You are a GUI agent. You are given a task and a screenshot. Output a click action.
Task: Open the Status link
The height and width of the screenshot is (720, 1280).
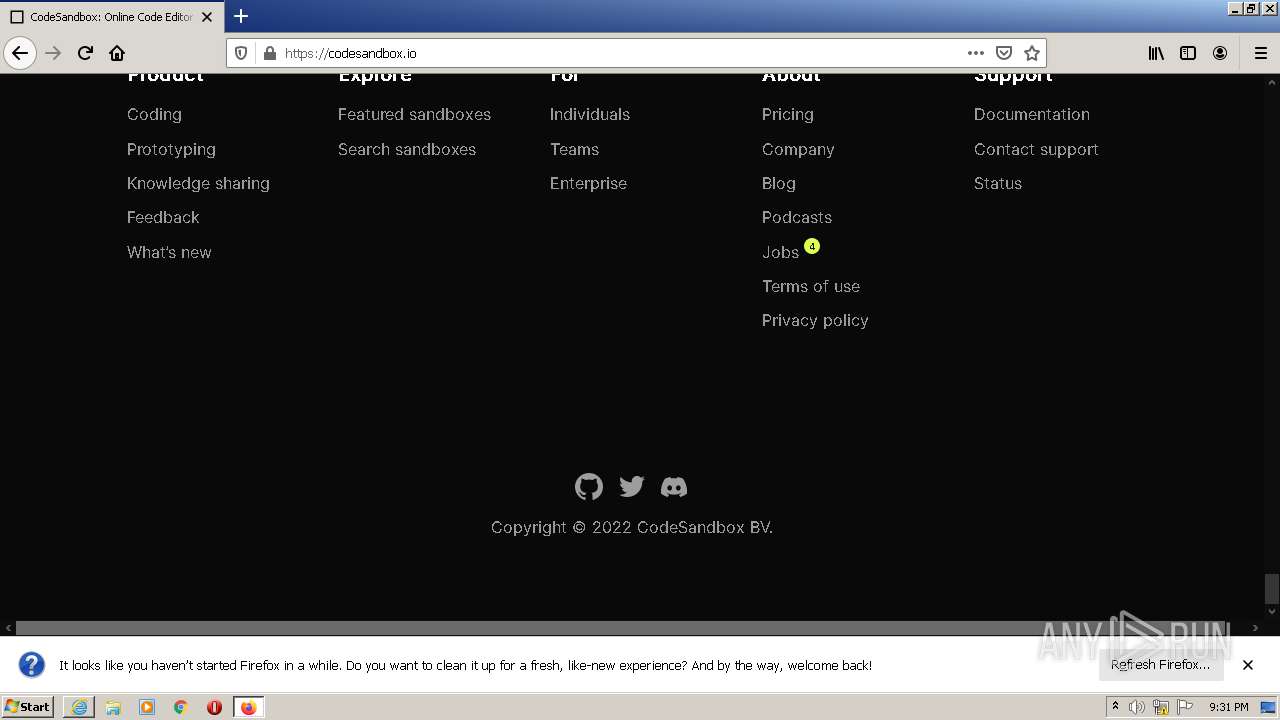click(x=998, y=183)
